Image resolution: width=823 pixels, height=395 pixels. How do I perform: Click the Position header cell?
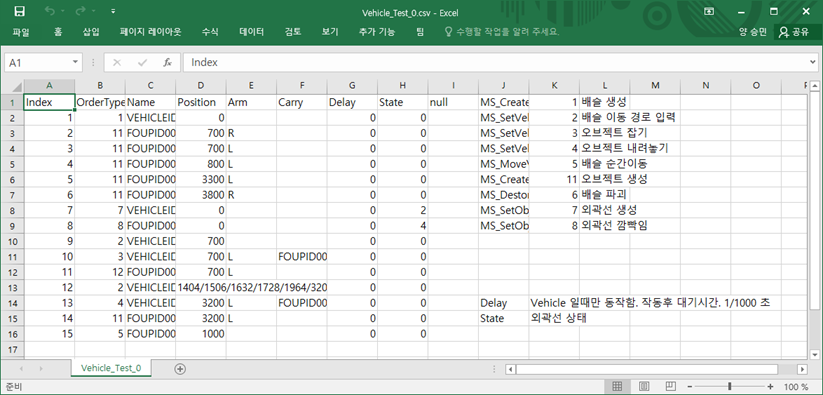click(201, 102)
